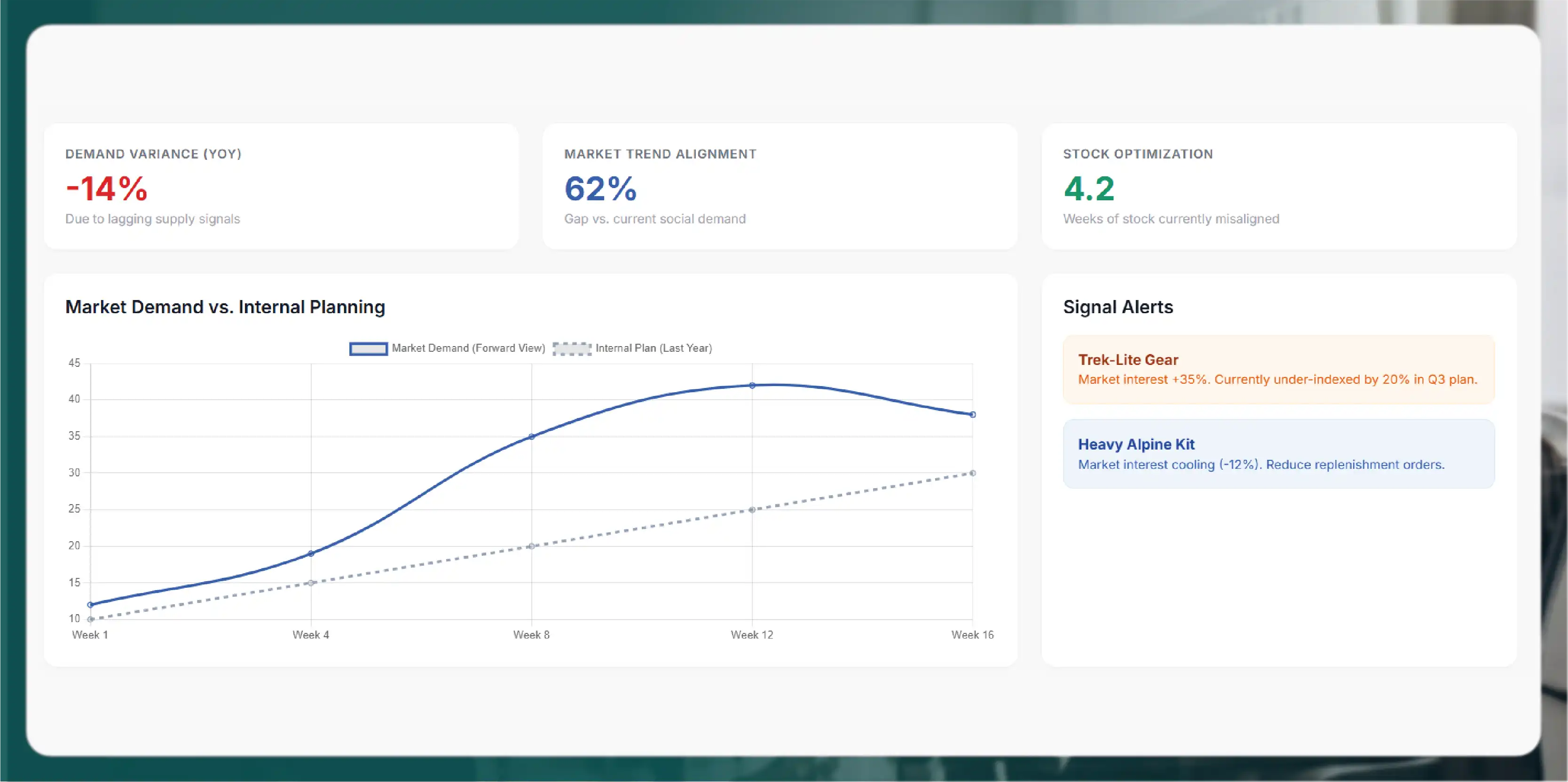Screen dimensions: 1568x782
Task: Click the Week 16 internal plan data point
Action: [973, 473]
